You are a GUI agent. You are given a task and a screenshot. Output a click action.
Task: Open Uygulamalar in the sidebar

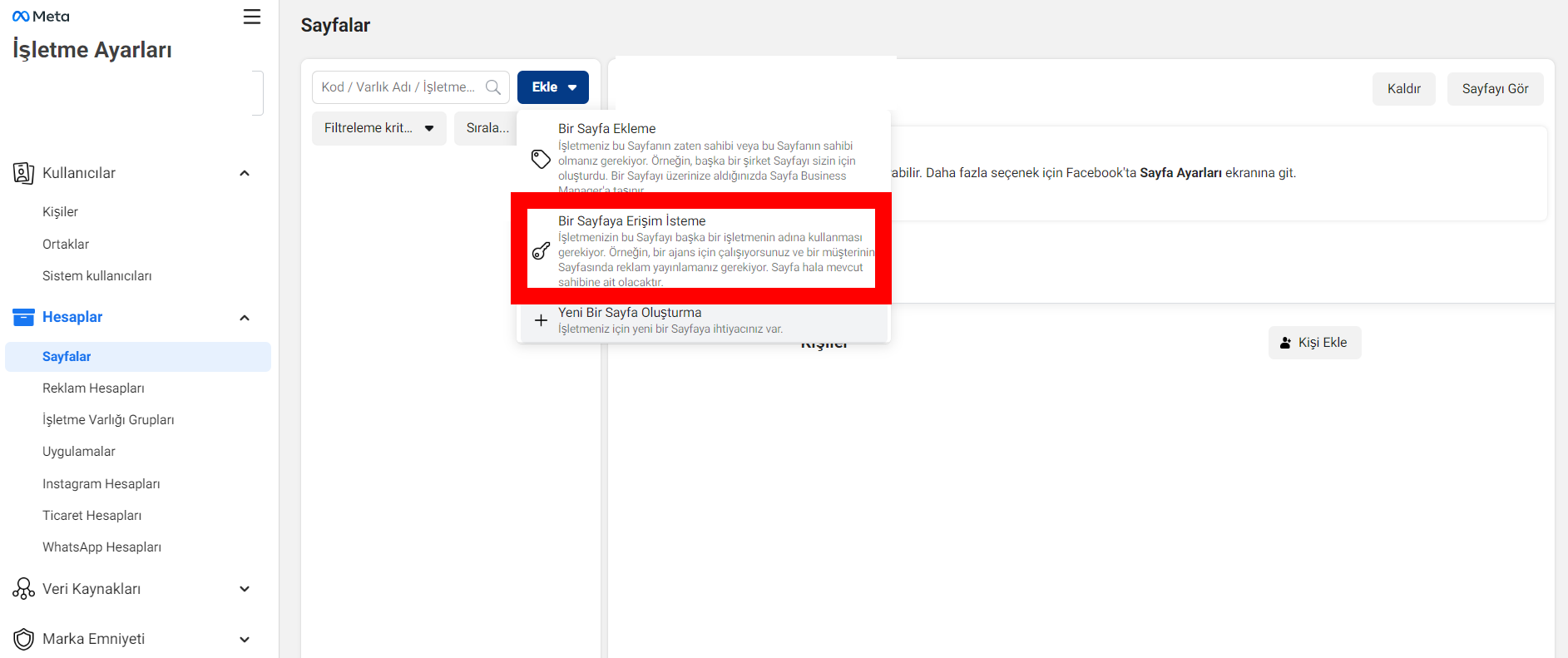pos(79,452)
